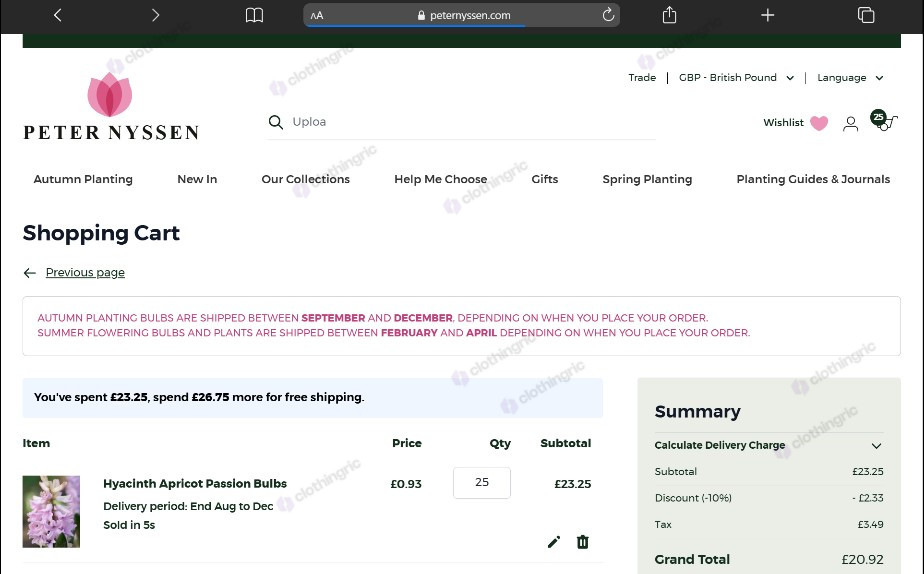Expand Calculate Delivery Charge section
Viewport: 924px width, 574px height.
click(769, 446)
